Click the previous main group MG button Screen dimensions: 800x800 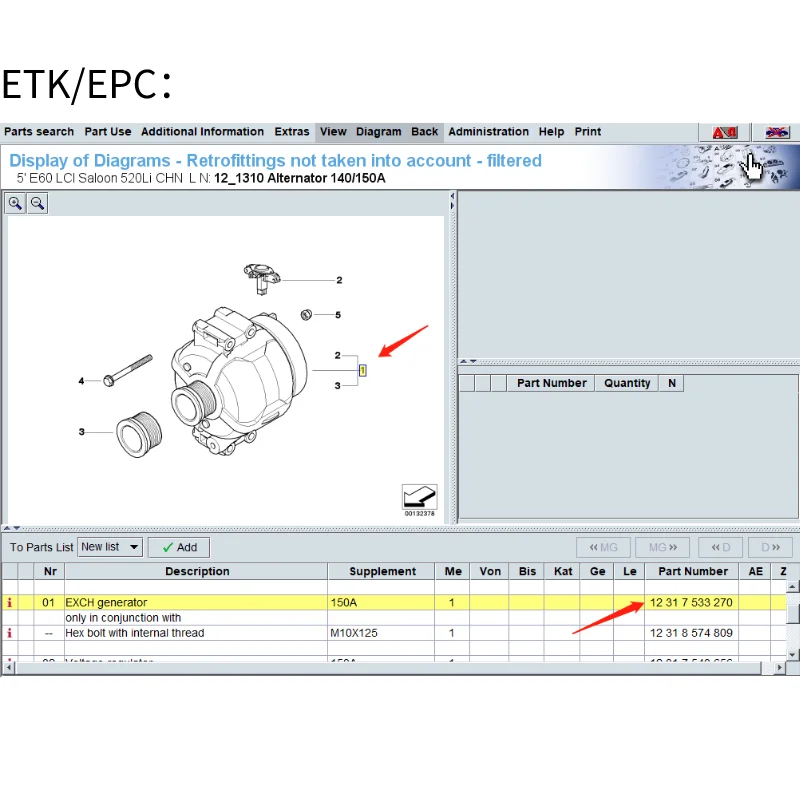pos(603,547)
